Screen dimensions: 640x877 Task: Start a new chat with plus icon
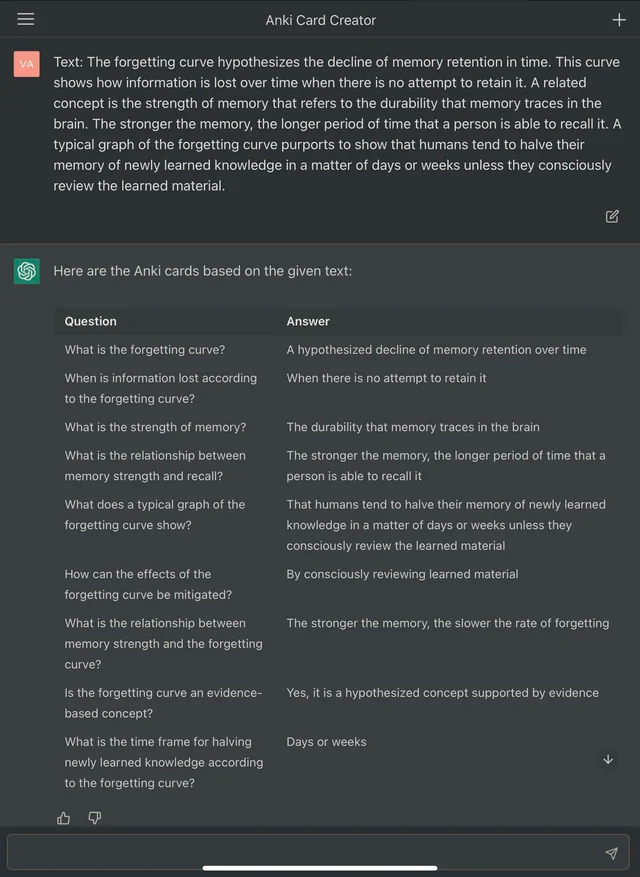[x=619, y=20]
